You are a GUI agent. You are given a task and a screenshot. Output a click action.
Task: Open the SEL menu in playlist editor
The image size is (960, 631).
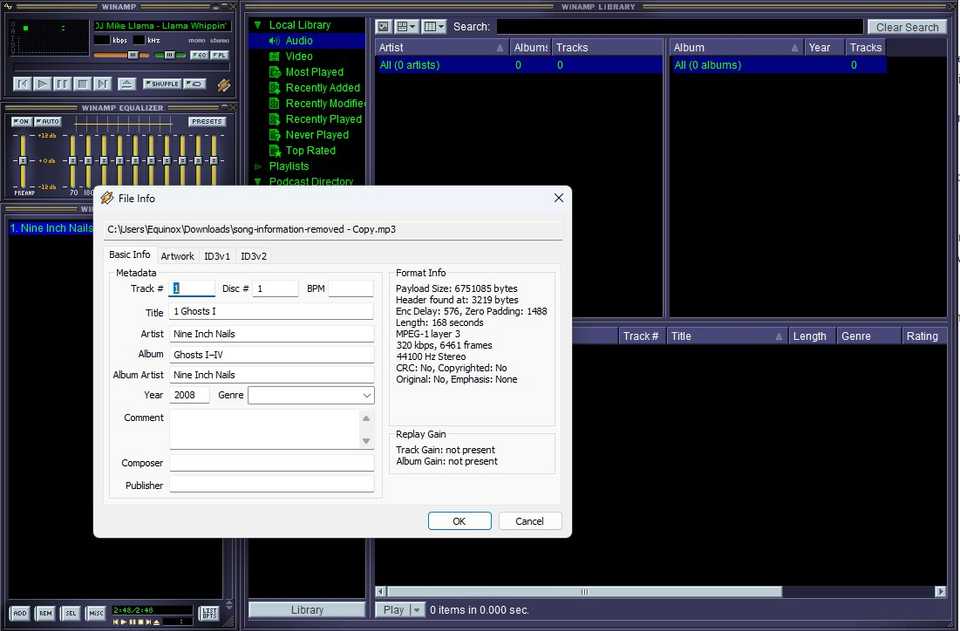click(x=71, y=613)
